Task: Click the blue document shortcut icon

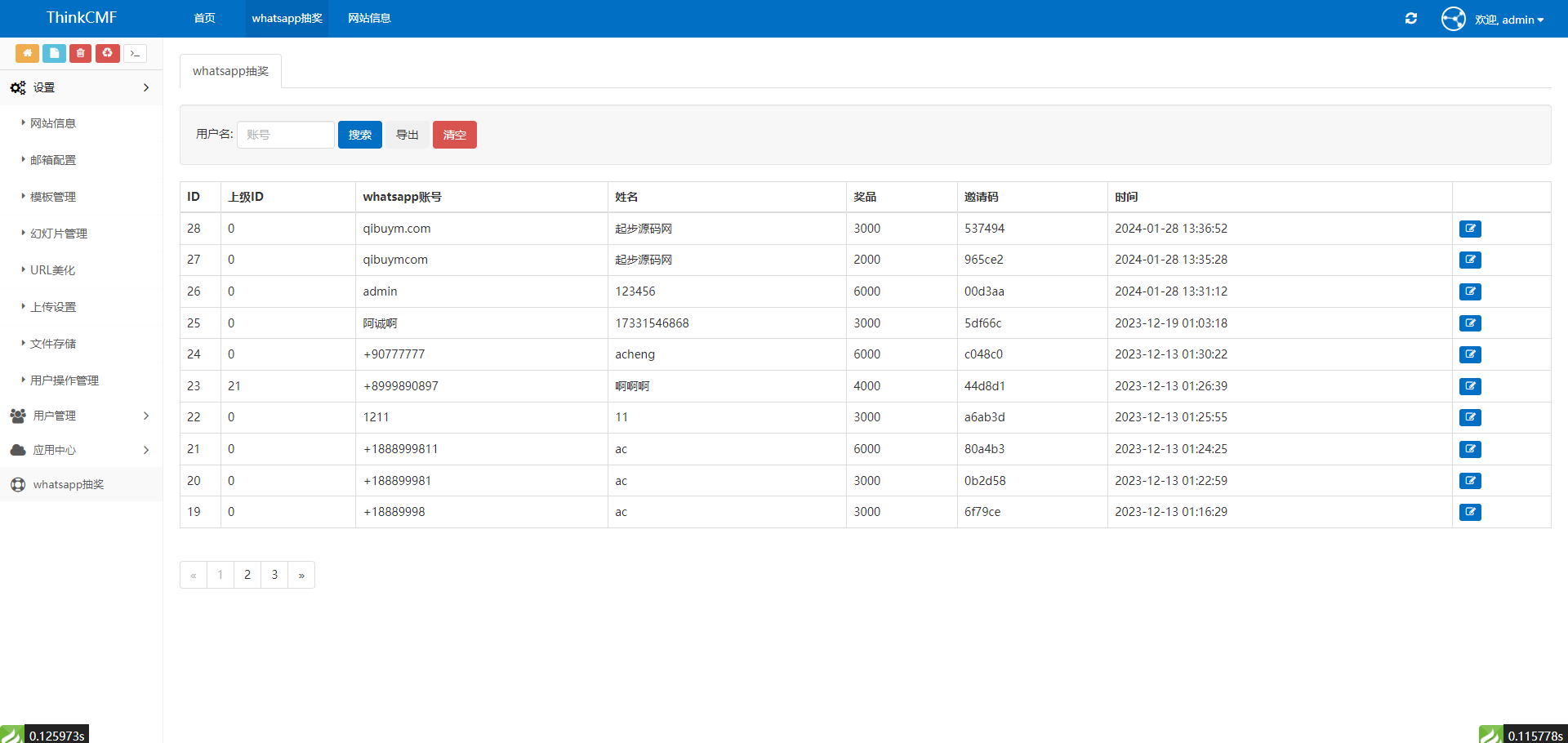Action: 54,53
